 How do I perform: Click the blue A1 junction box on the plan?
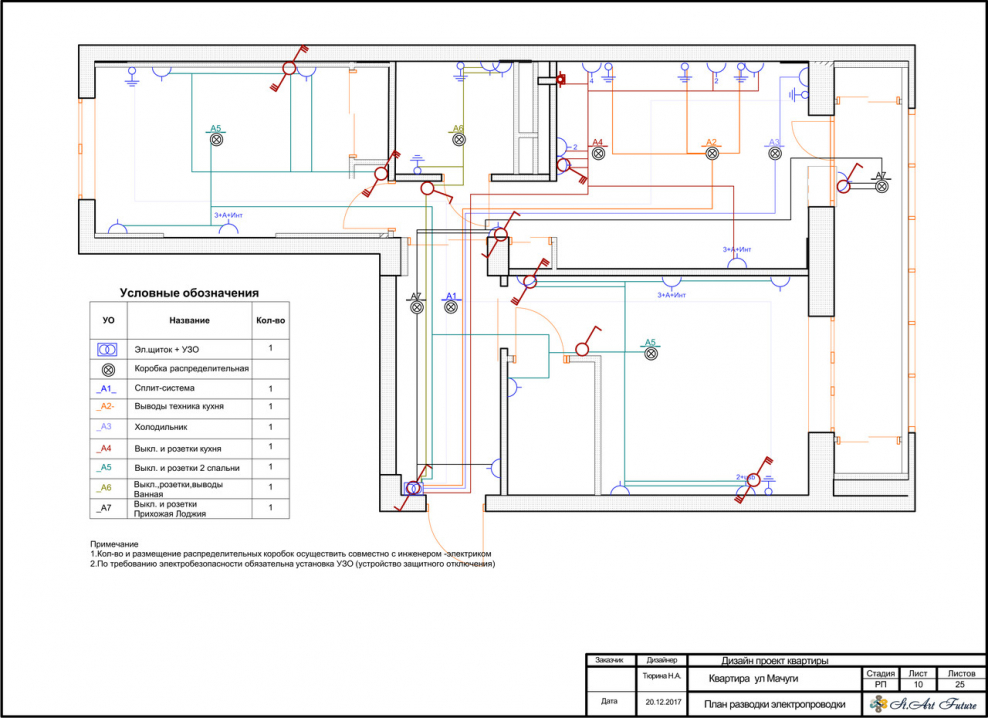tap(451, 308)
